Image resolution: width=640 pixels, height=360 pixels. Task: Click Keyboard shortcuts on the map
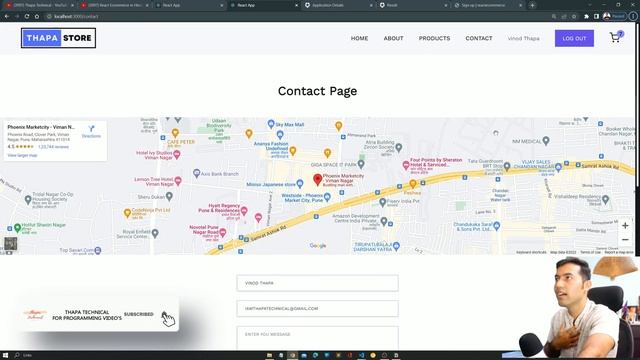click(531, 252)
